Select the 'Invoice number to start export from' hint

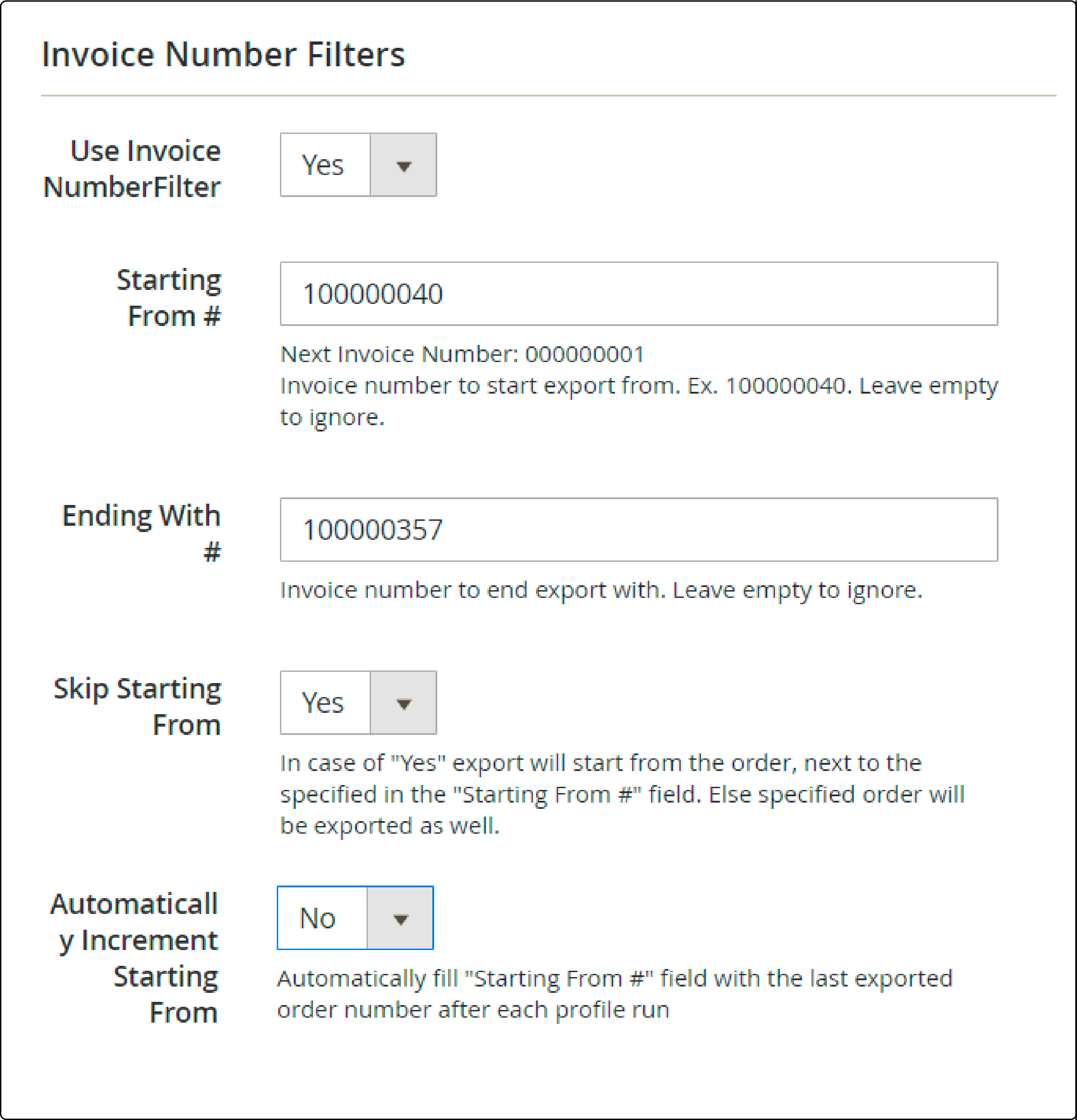coord(639,402)
